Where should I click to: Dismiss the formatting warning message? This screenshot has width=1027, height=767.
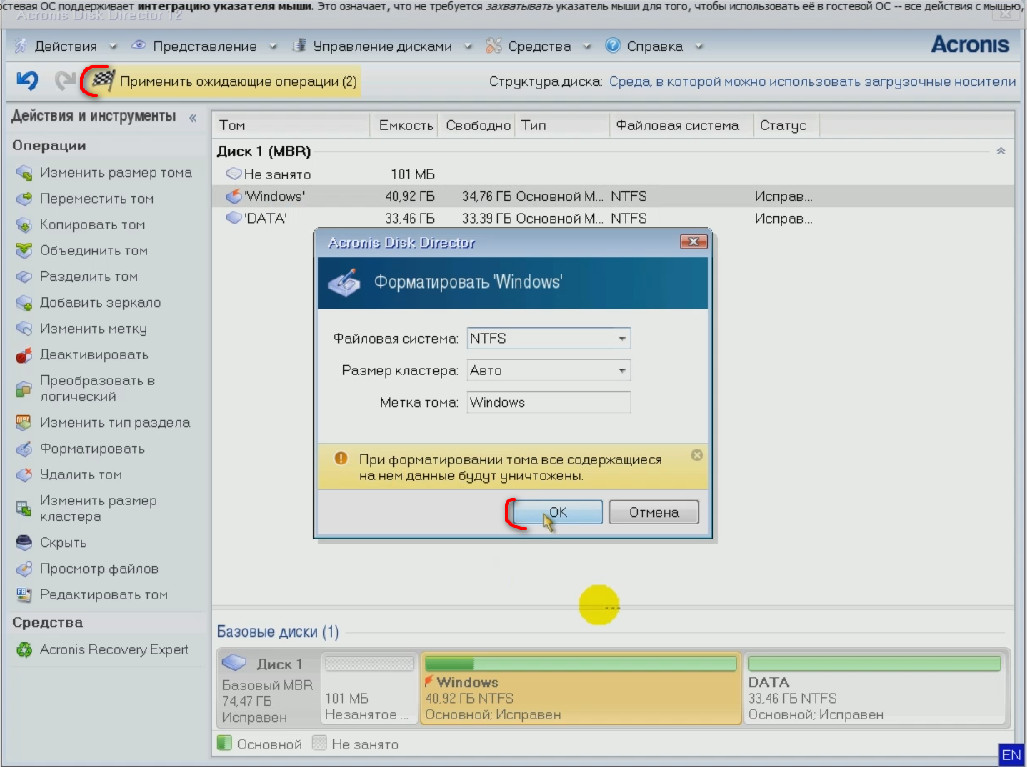point(697,455)
